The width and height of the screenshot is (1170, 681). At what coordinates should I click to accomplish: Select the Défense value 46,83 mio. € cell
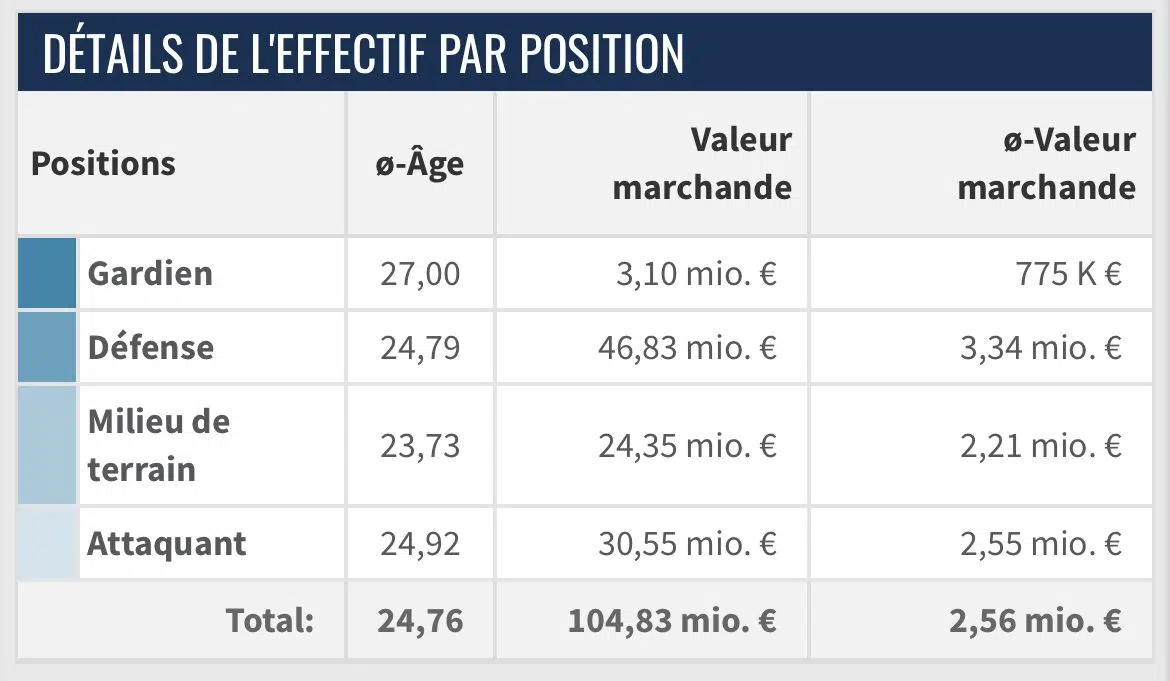point(687,347)
